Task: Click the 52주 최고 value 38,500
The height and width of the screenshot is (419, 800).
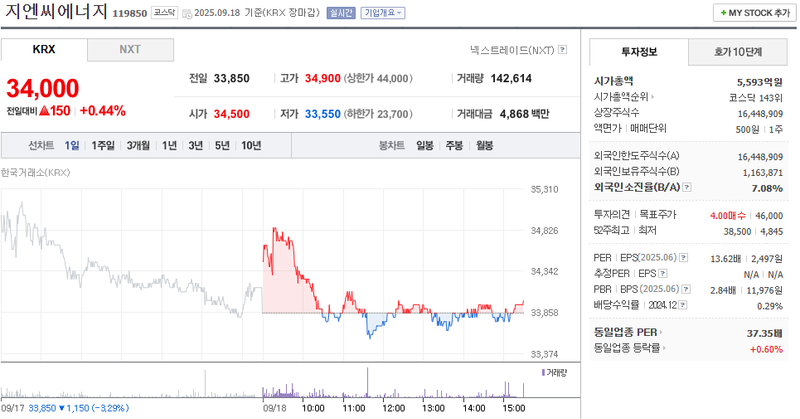Action: coord(737,232)
